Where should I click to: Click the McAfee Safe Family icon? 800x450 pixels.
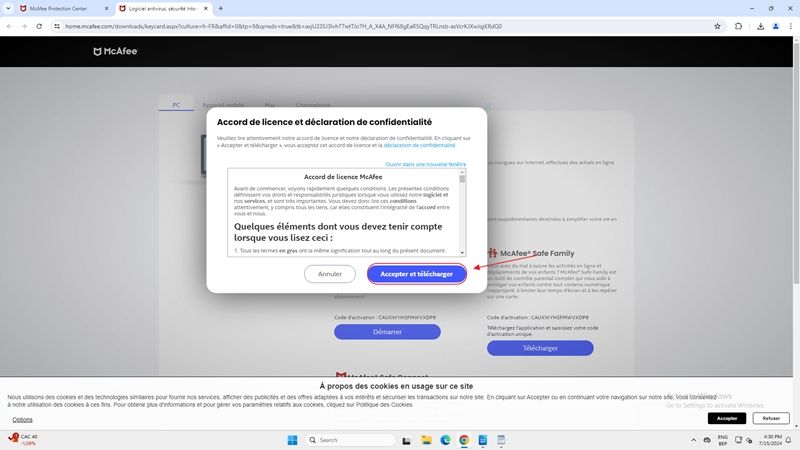(x=492, y=253)
